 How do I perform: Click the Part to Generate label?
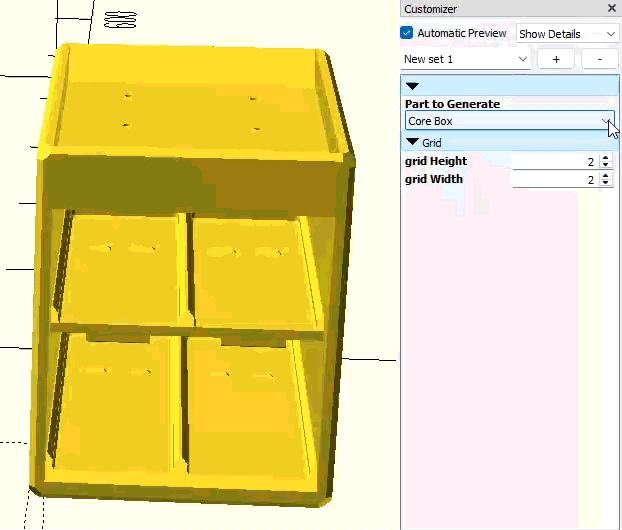point(452,104)
